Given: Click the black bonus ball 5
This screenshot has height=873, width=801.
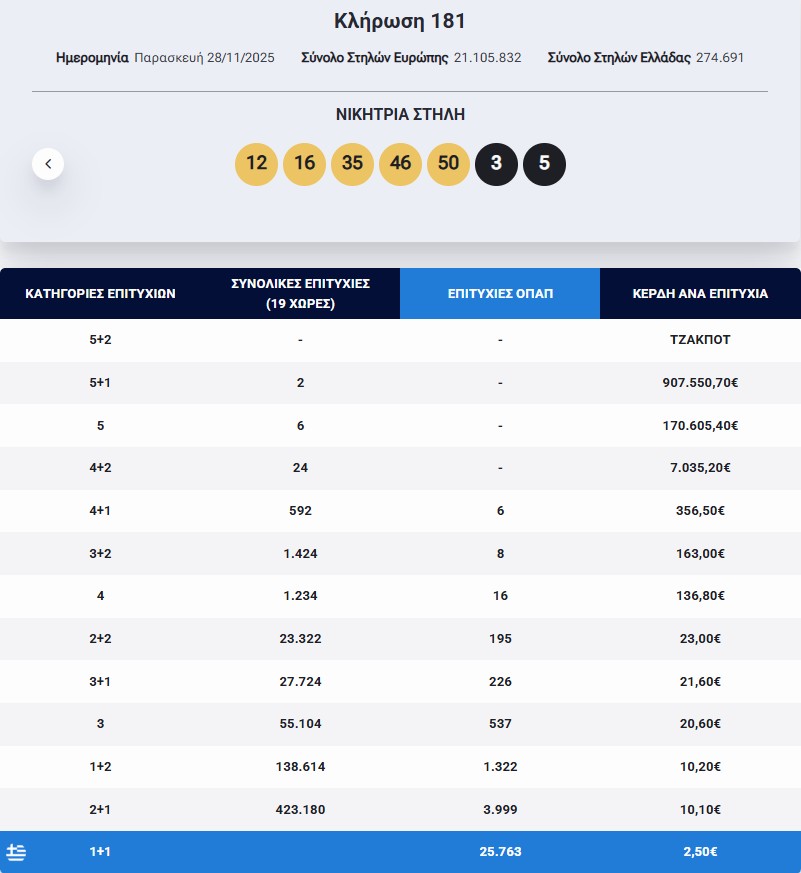Looking at the screenshot, I should coord(544,164).
